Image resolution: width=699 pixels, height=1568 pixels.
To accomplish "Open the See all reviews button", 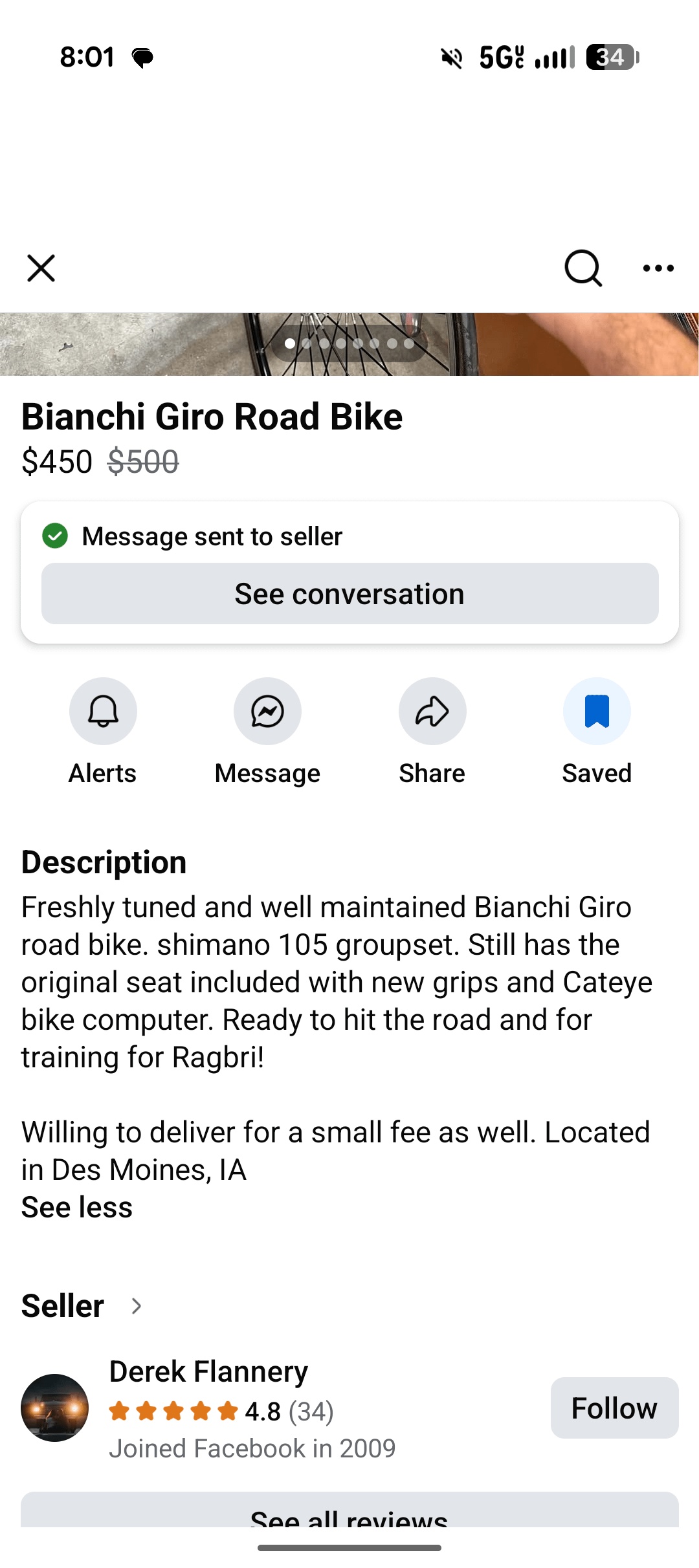I will tap(349, 1512).
